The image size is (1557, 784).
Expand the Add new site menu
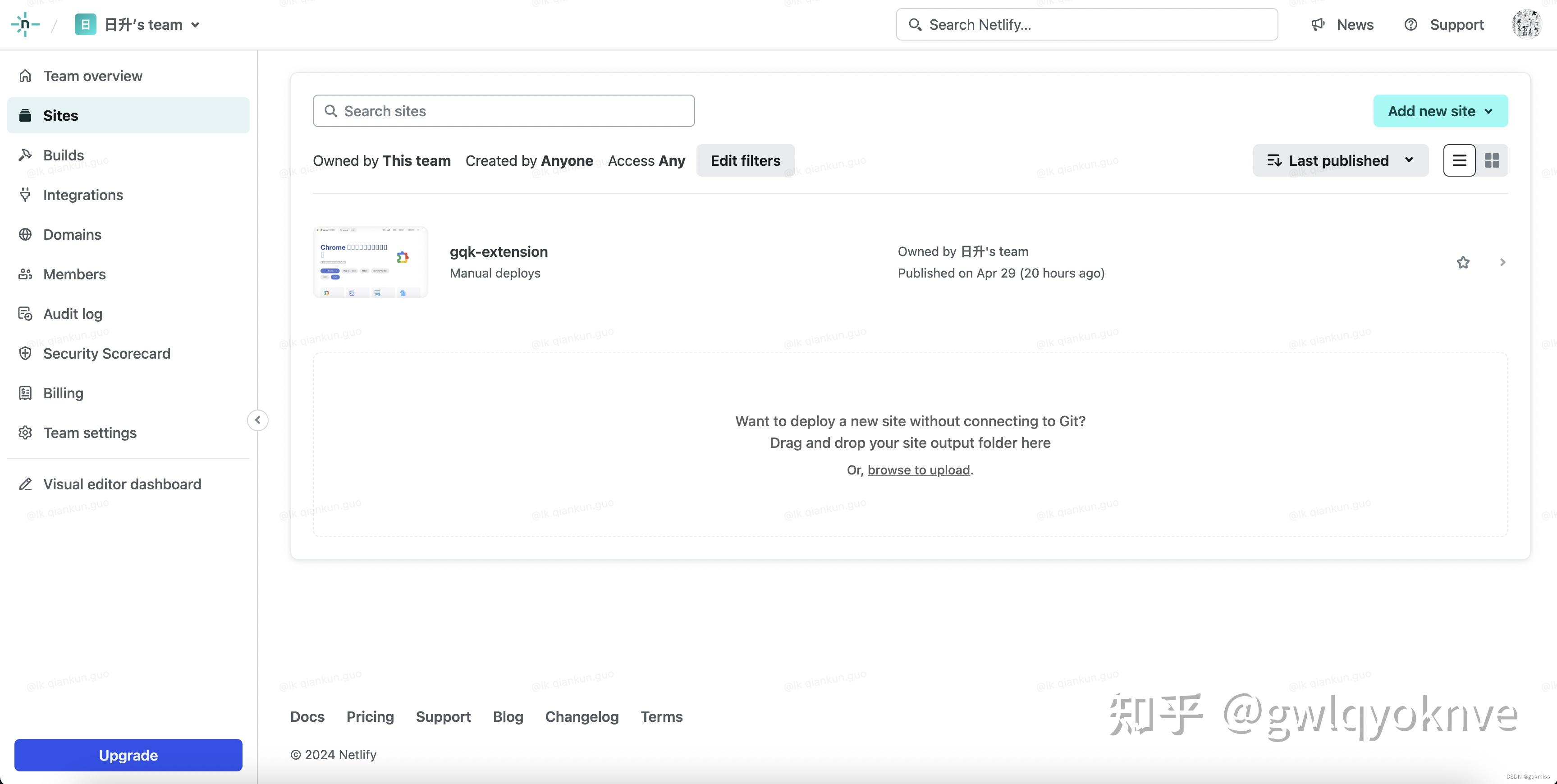tap(1440, 110)
